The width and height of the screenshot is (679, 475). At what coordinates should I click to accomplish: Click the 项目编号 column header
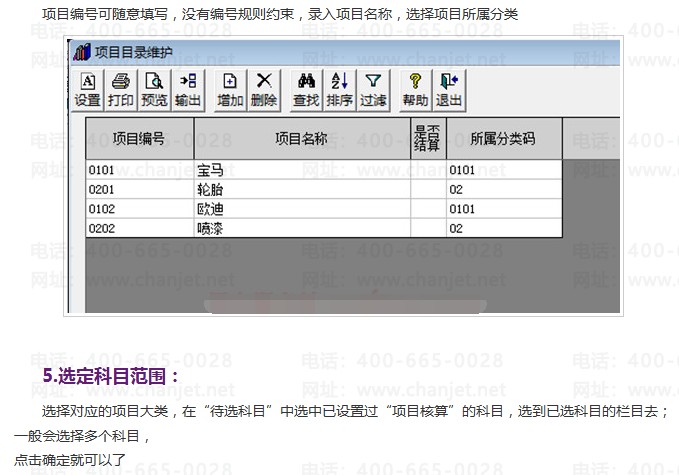tap(139, 139)
